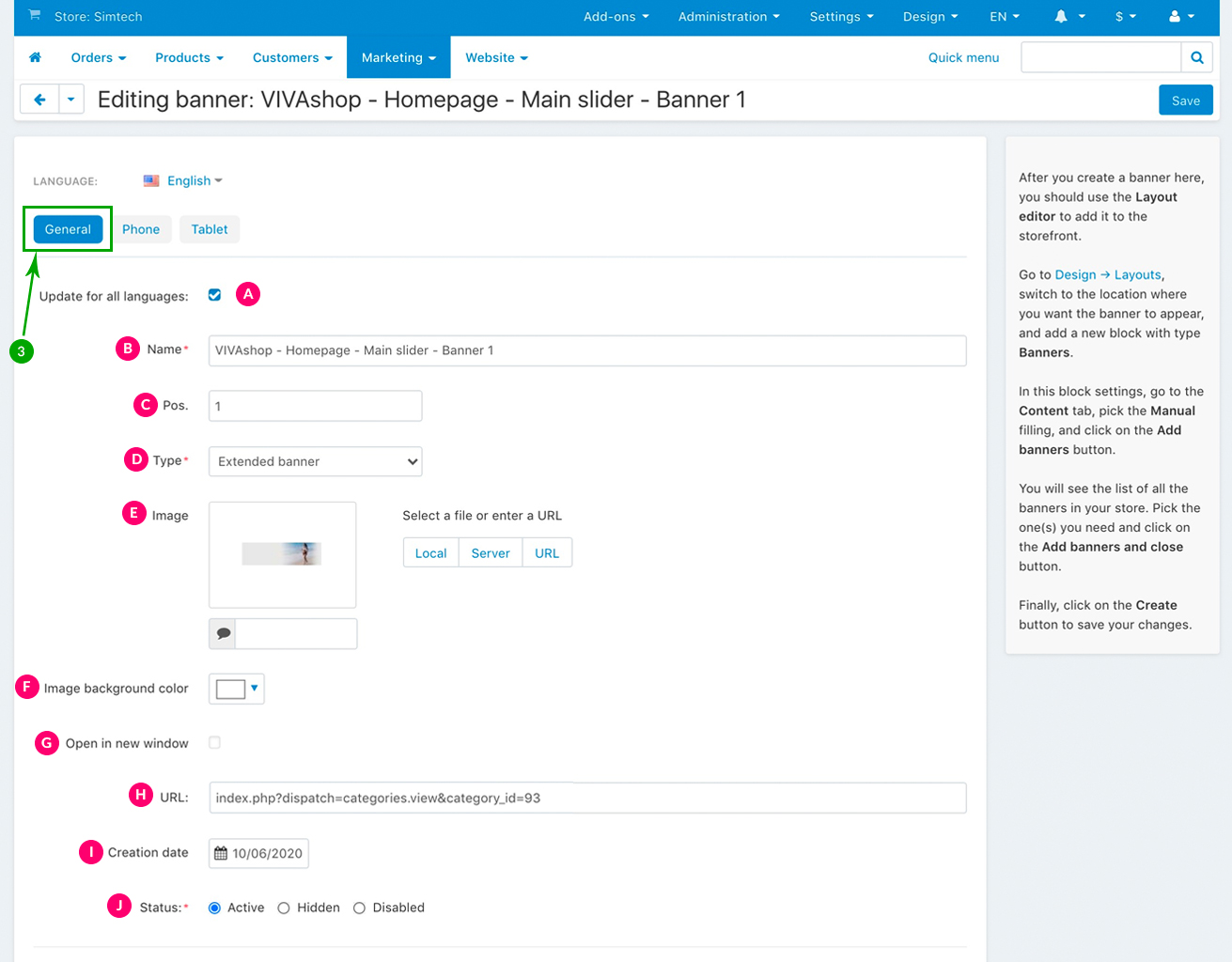
Task: Open the Marketing menu
Action: 398,57
